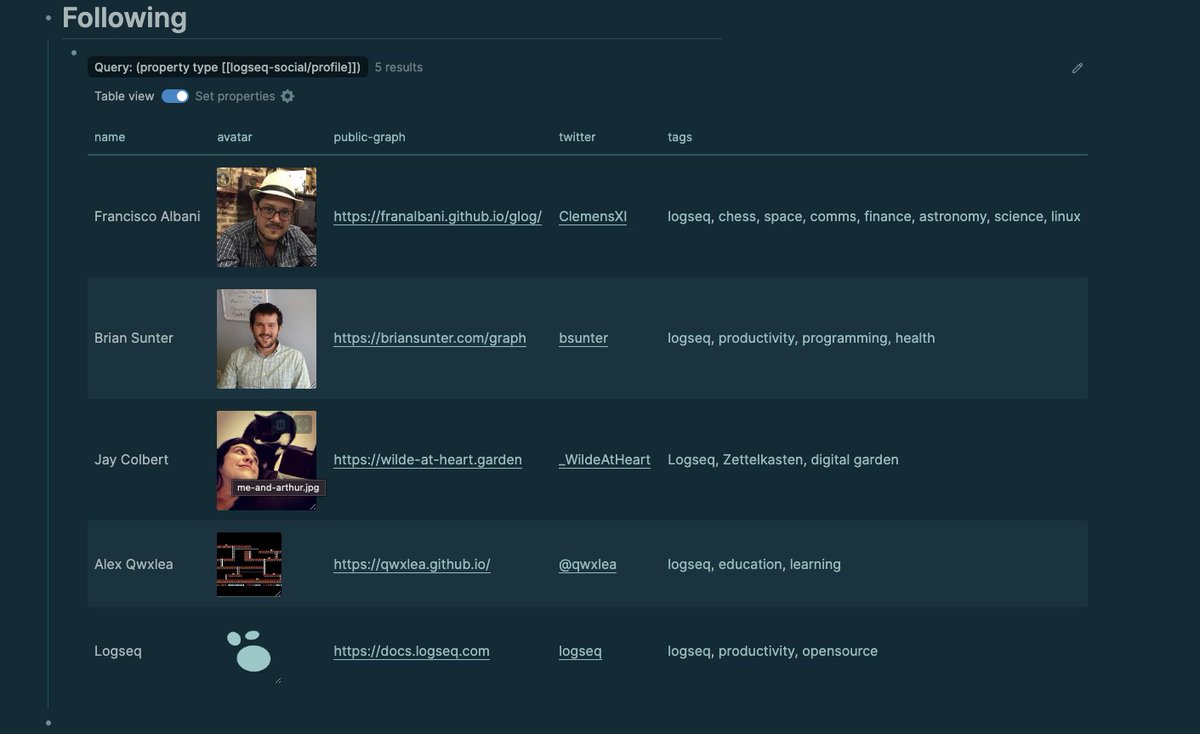The height and width of the screenshot is (734, 1200).
Task: Open the bsunter twitter link
Action: pyautogui.click(x=584, y=338)
